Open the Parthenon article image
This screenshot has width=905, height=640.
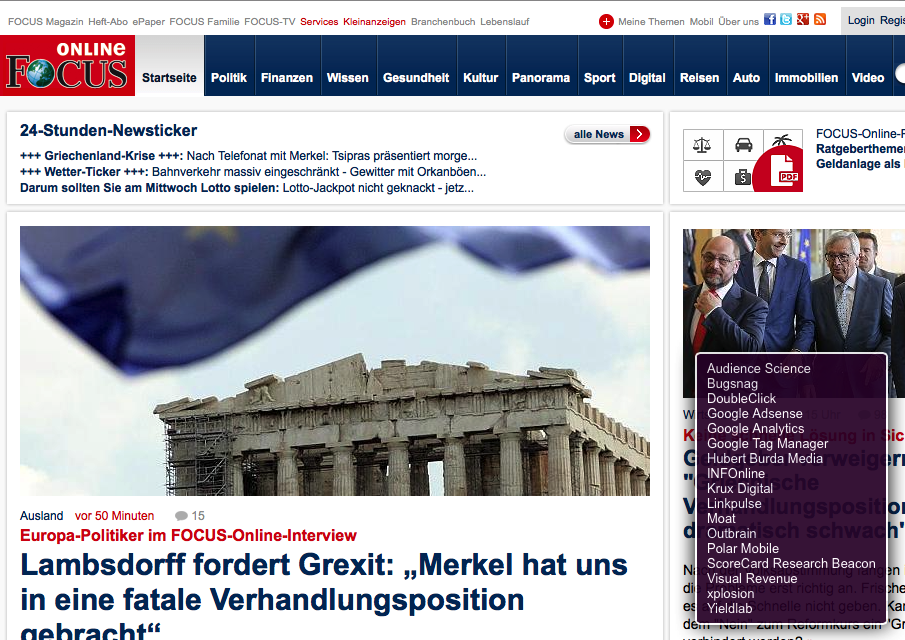click(335, 361)
